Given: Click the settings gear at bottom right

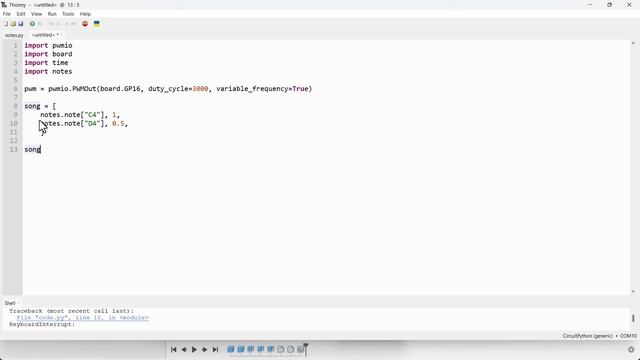Looking at the screenshot, I should coord(631,350).
